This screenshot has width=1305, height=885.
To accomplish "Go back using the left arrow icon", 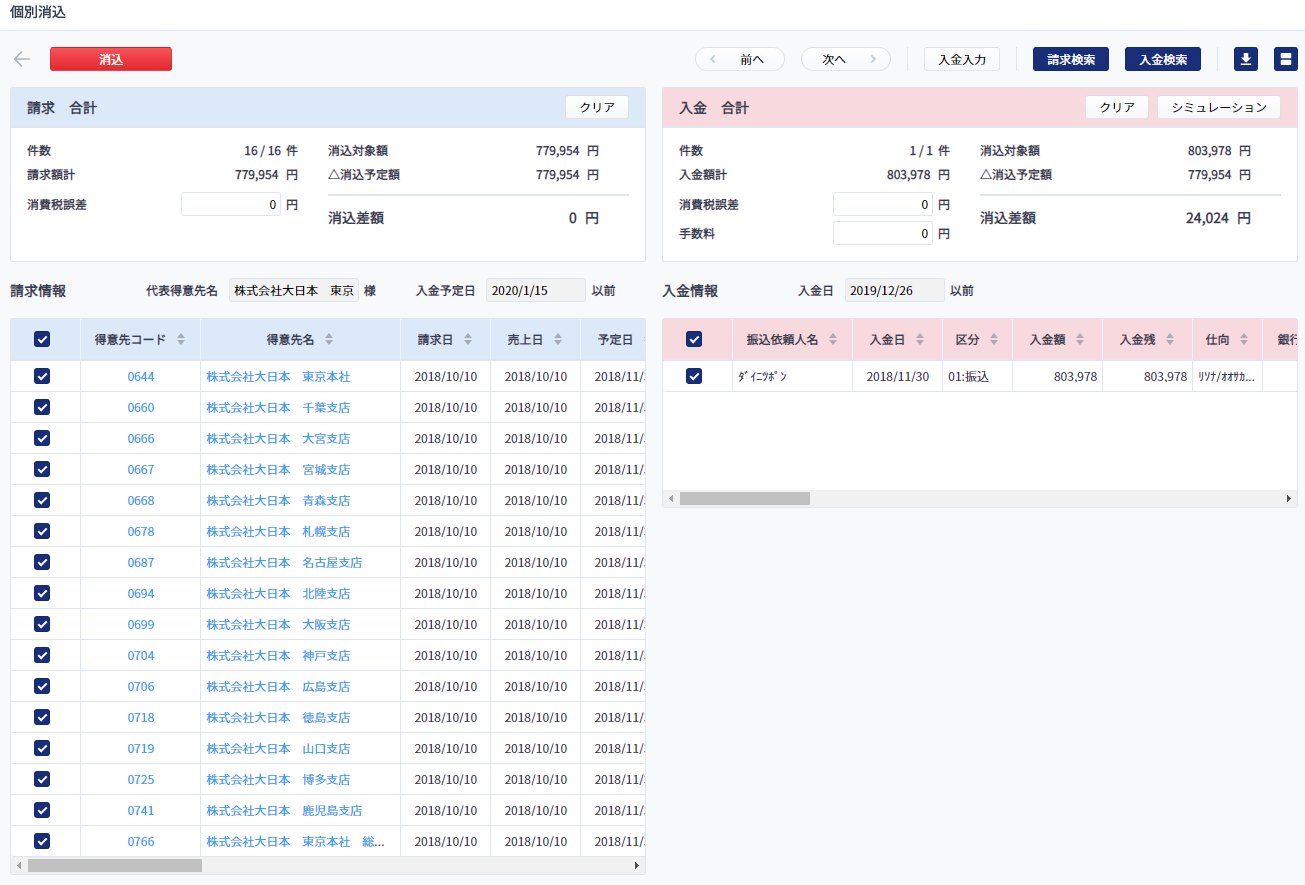I will click(x=22, y=59).
